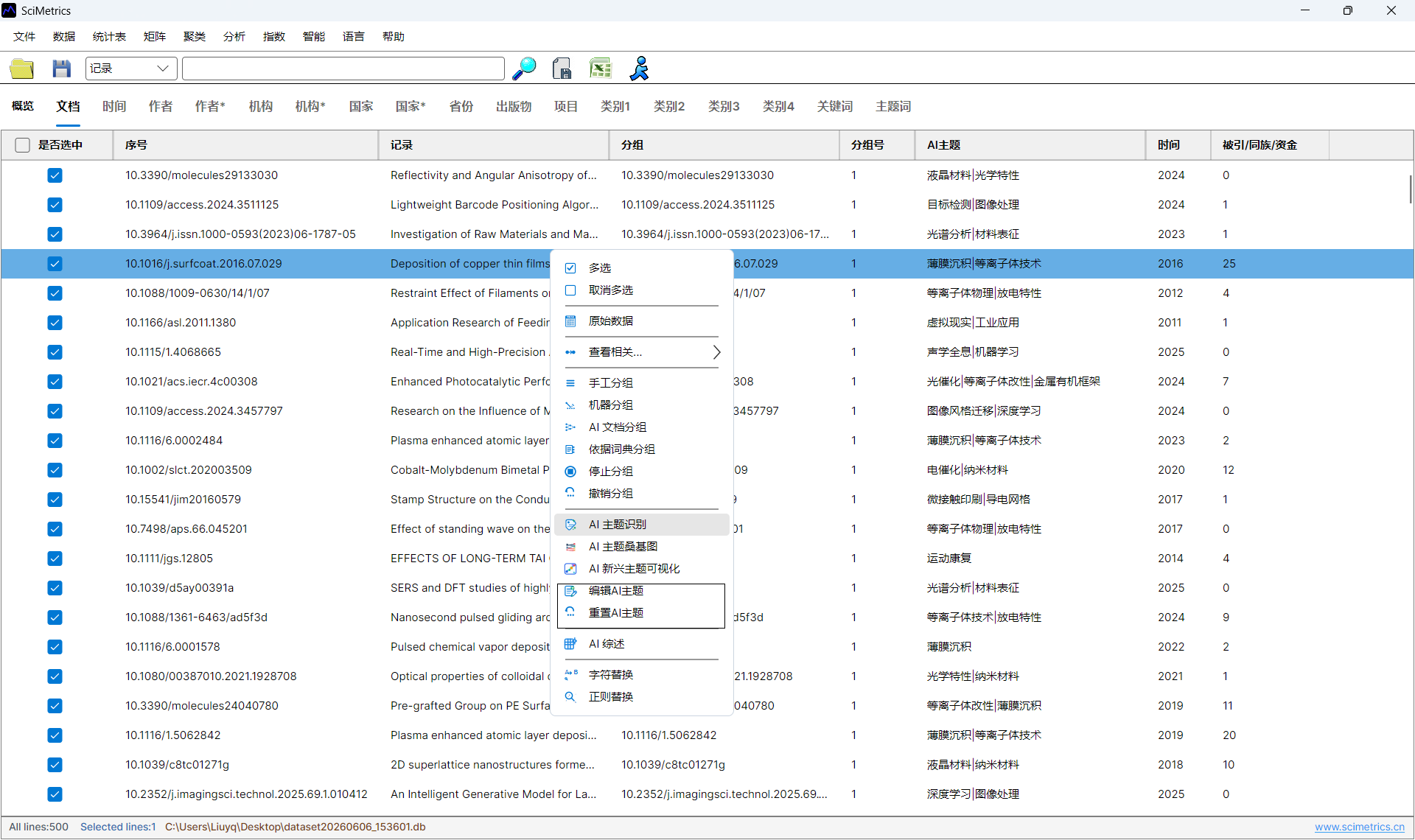The width and height of the screenshot is (1415, 840).
Task: Uncheck the row 10.1109/access.2024.3511125
Action: [x=55, y=205]
